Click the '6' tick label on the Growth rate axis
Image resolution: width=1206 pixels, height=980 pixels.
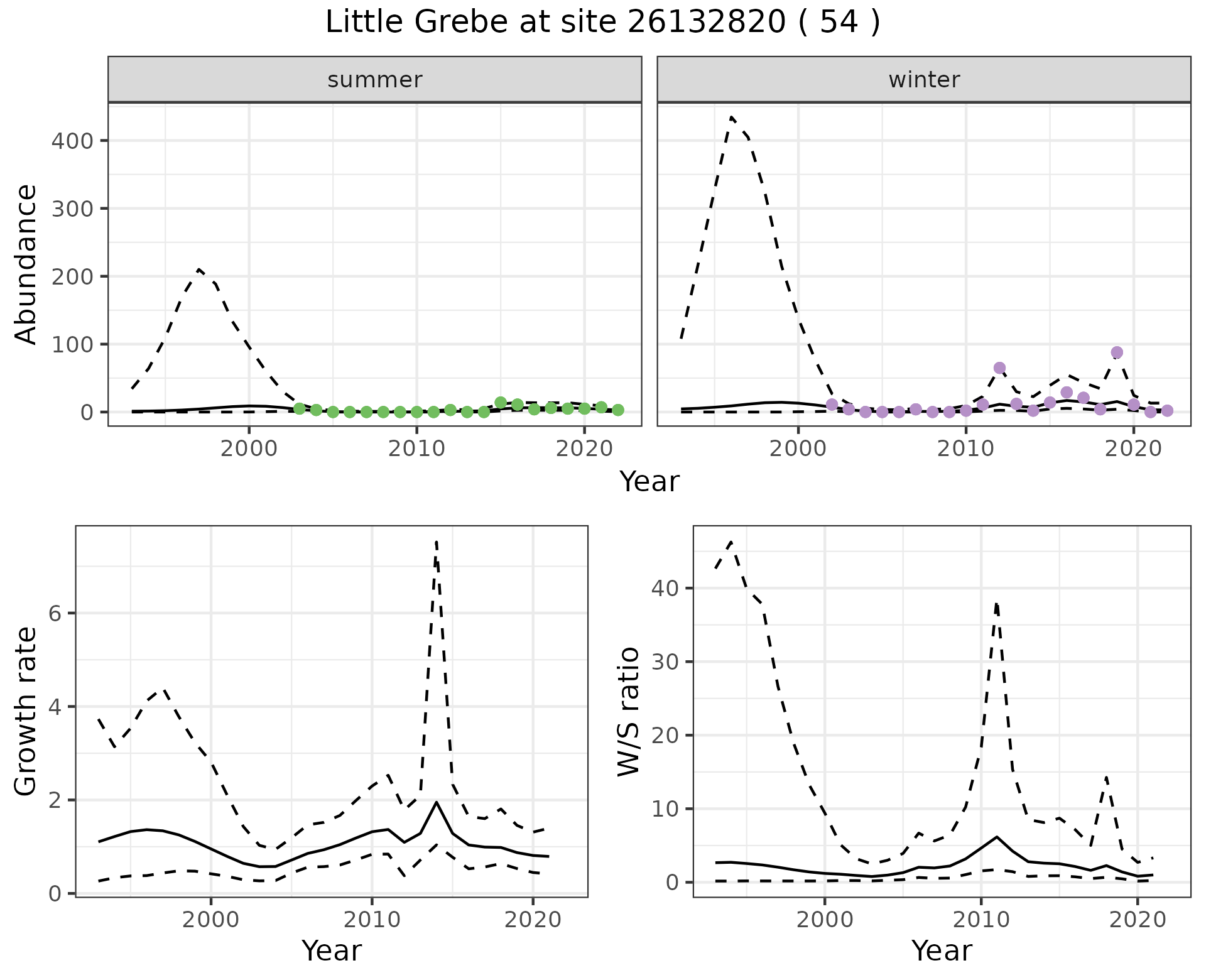click(55, 614)
